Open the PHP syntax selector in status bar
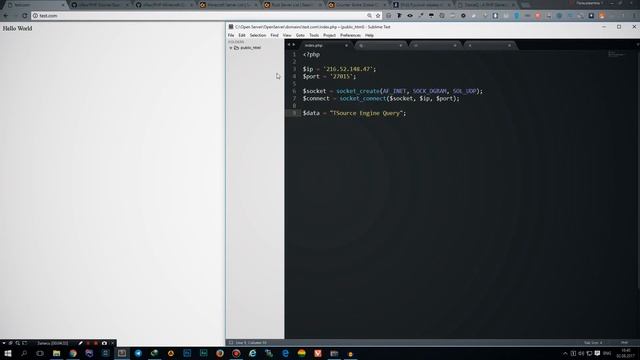Image resolution: width=640 pixels, height=360 pixels. click(x=624, y=343)
